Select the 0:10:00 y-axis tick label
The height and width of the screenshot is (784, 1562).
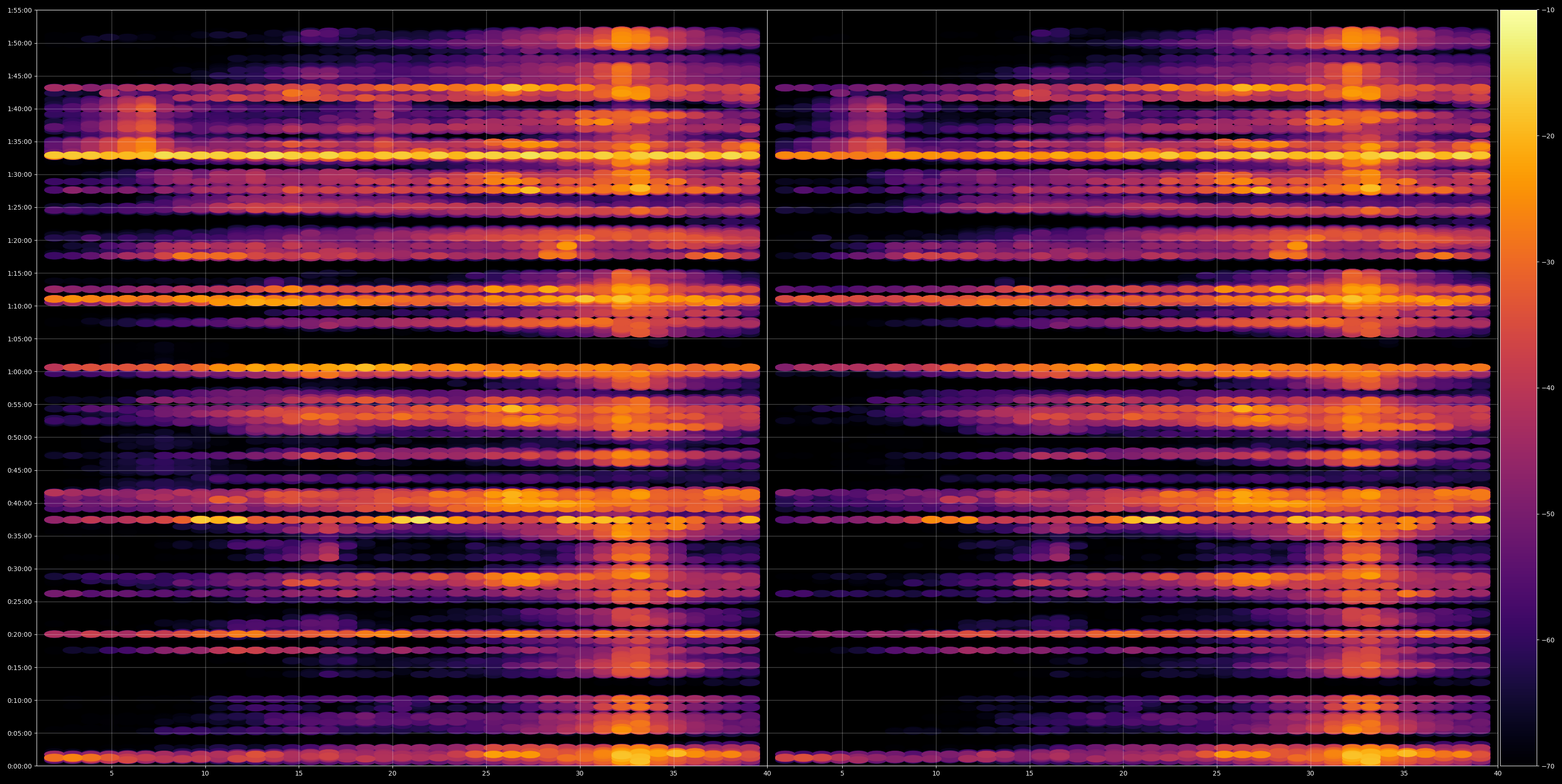pos(19,701)
